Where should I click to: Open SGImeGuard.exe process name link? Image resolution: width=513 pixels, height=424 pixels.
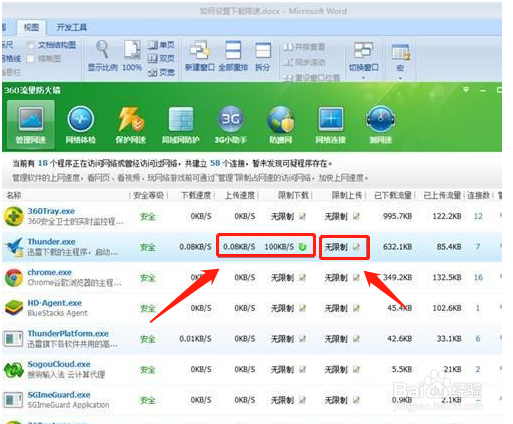pos(59,395)
